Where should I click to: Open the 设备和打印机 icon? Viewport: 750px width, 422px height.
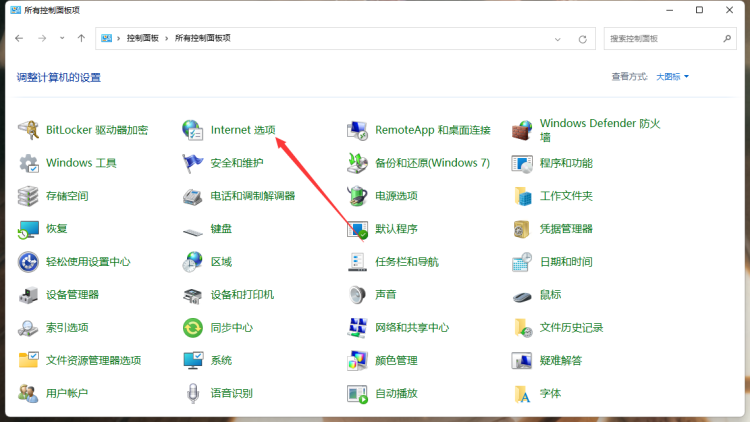click(x=193, y=295)
